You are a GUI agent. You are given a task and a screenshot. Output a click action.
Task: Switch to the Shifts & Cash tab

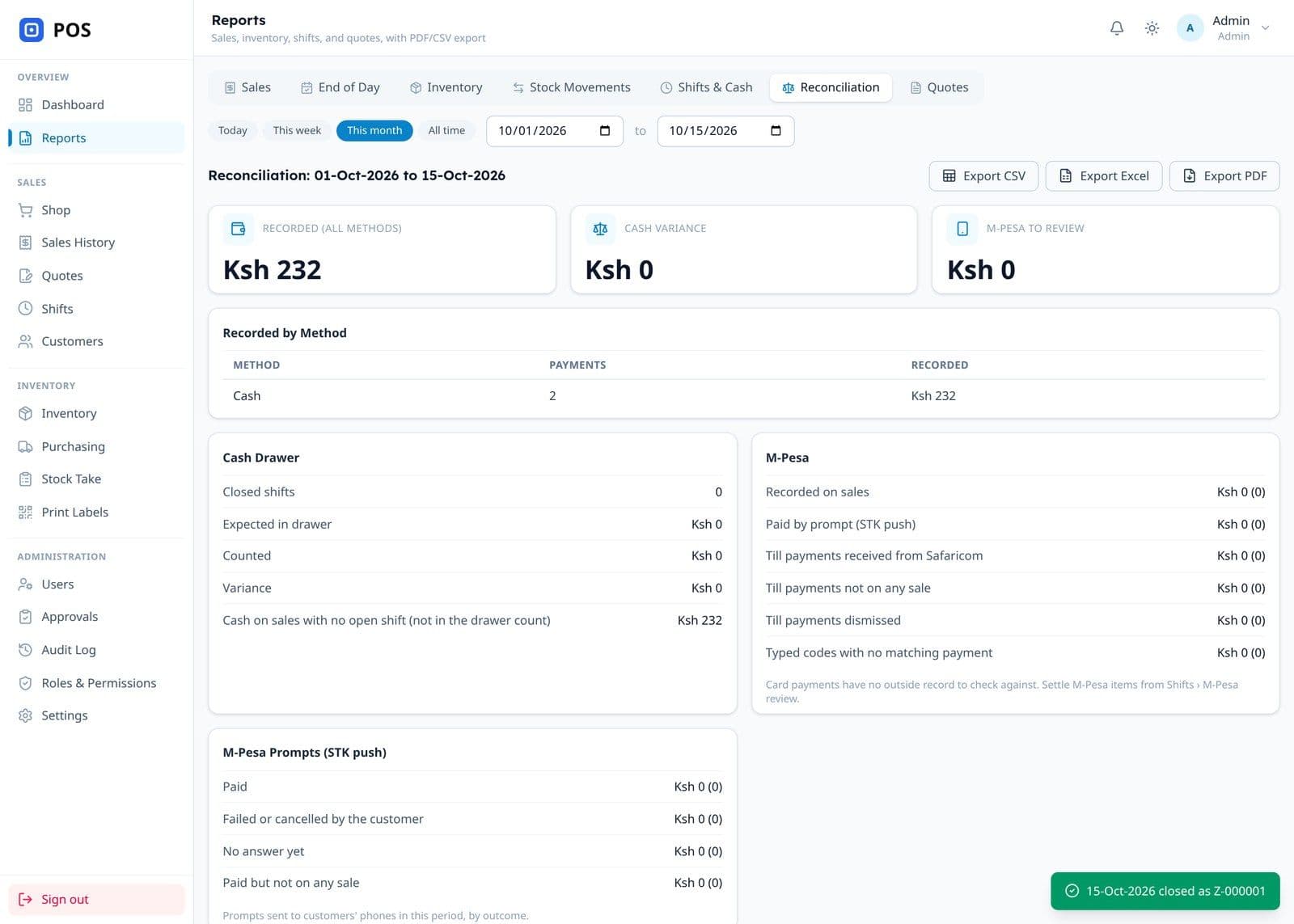(x=706, y=87)
